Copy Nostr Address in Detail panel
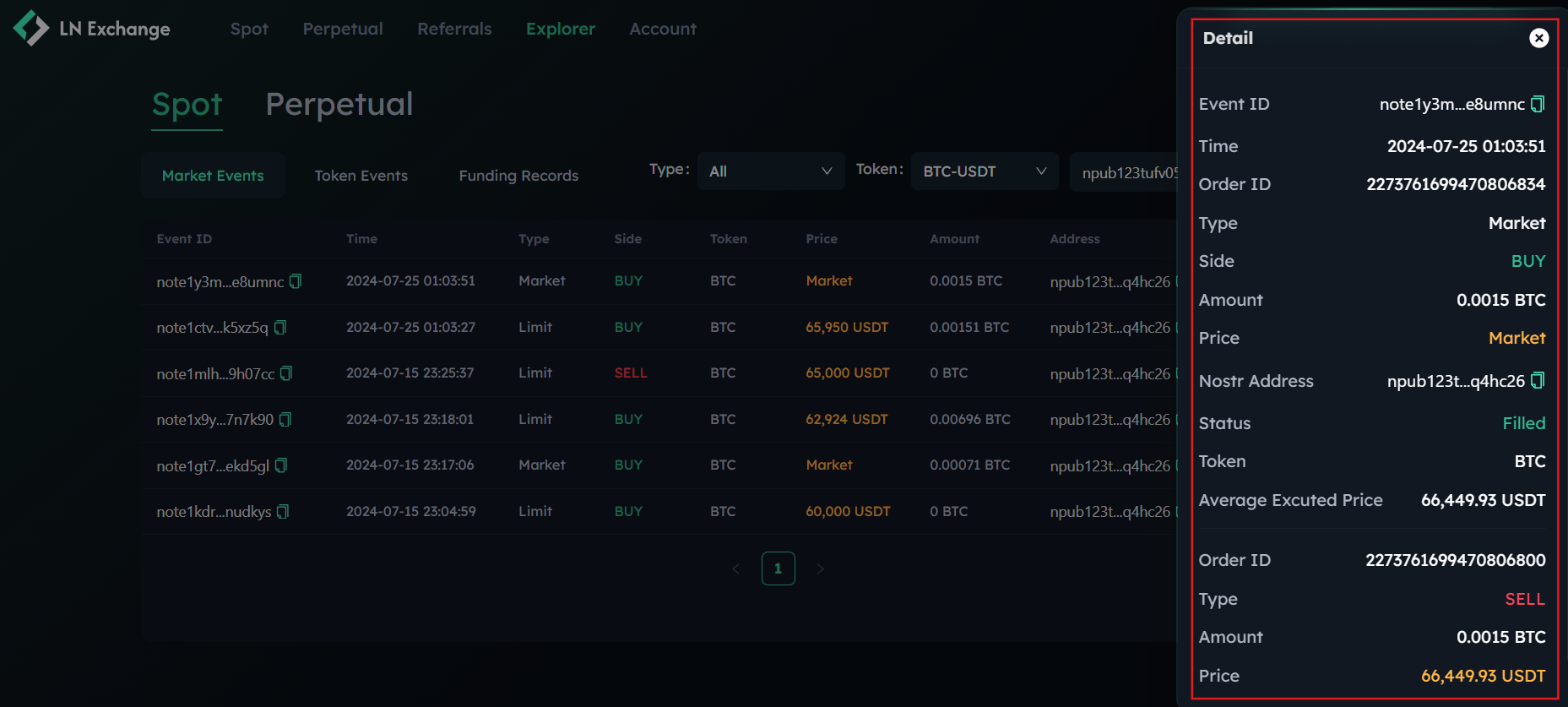Image resolution: width=1568 pixels, height=707 pixels. (1538, 381)
